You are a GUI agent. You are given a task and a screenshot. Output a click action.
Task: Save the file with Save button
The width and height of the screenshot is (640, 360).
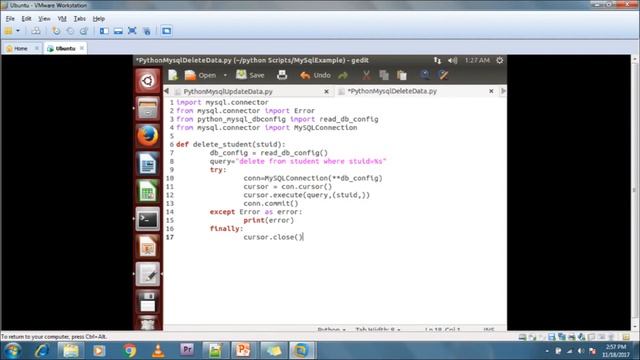[250, 75]
